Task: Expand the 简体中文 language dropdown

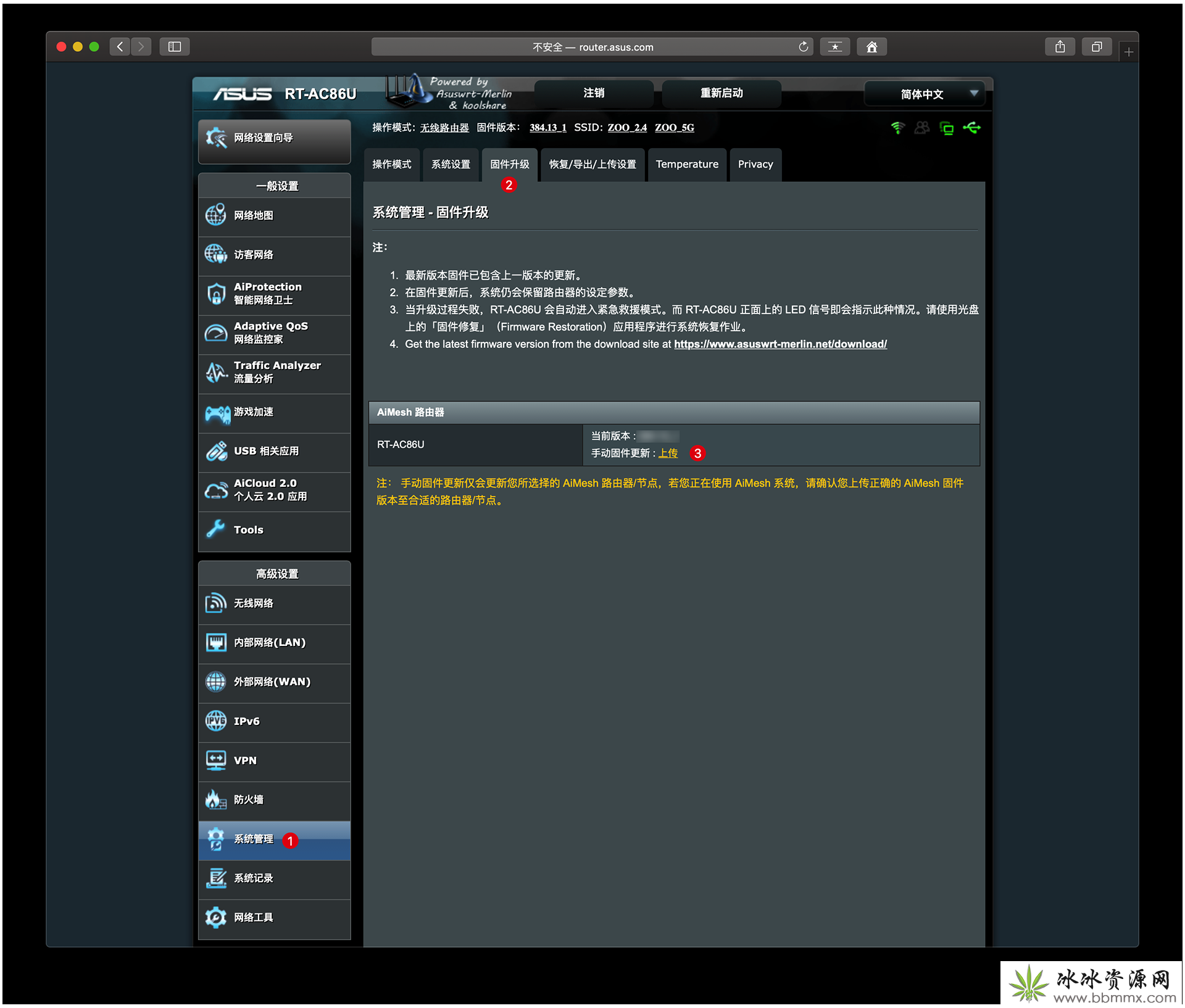Action: point(925,94)
